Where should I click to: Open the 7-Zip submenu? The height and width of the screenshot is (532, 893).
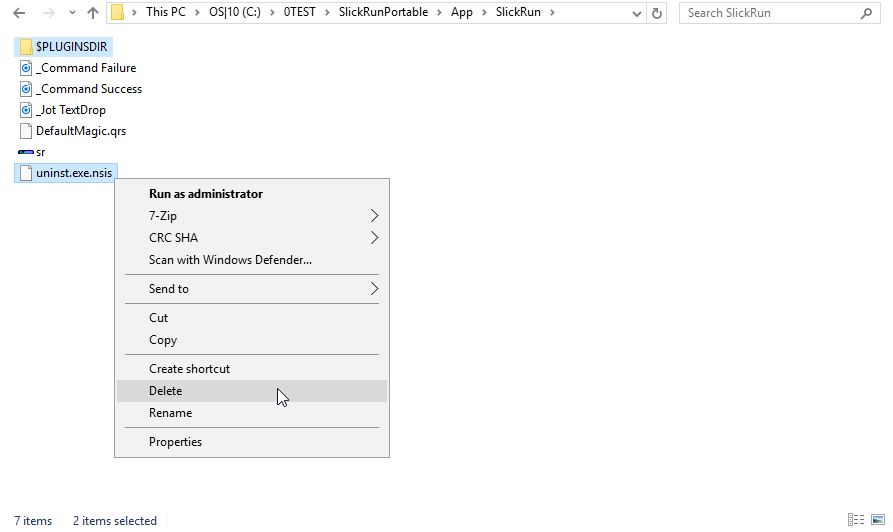point(252,216)
